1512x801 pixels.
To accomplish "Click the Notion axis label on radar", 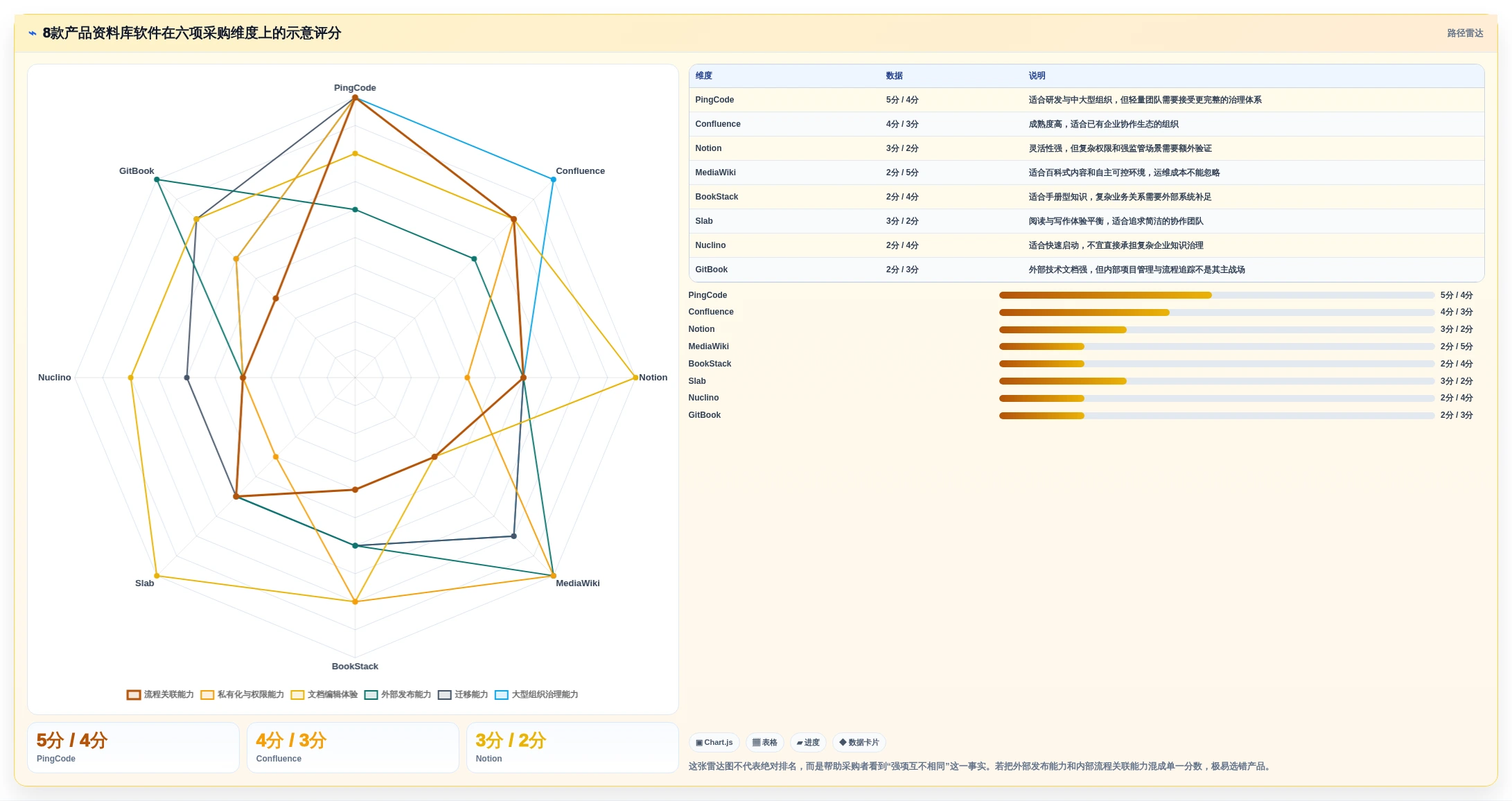I will tap(653, 378).
